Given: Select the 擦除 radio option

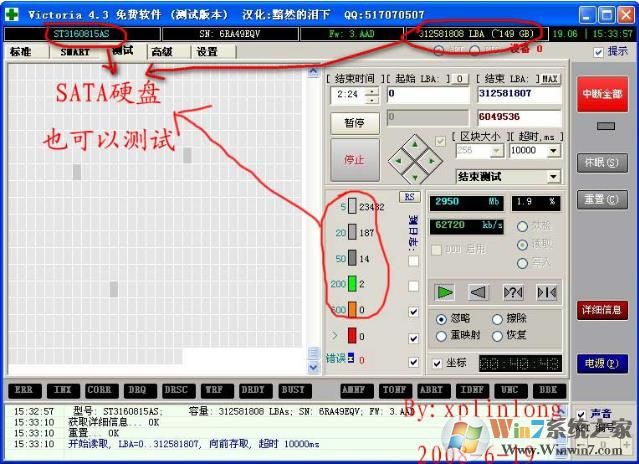Looking at the screenshot, I should [497, 319].
